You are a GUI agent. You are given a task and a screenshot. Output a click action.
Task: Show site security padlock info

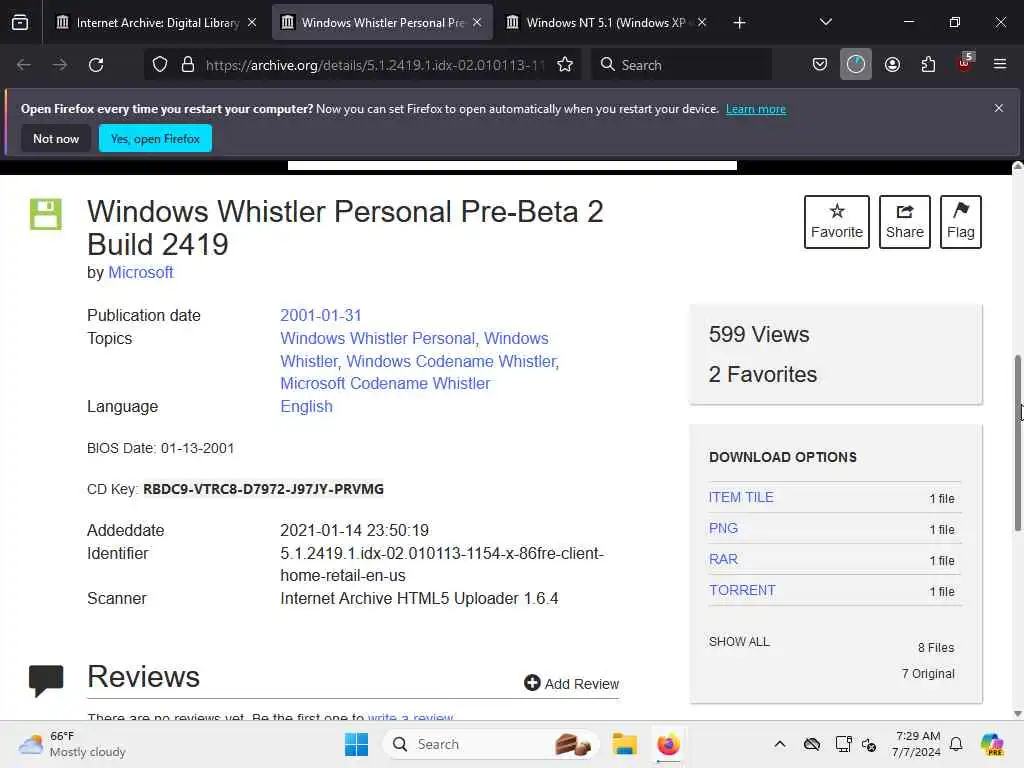click(188, 65)
